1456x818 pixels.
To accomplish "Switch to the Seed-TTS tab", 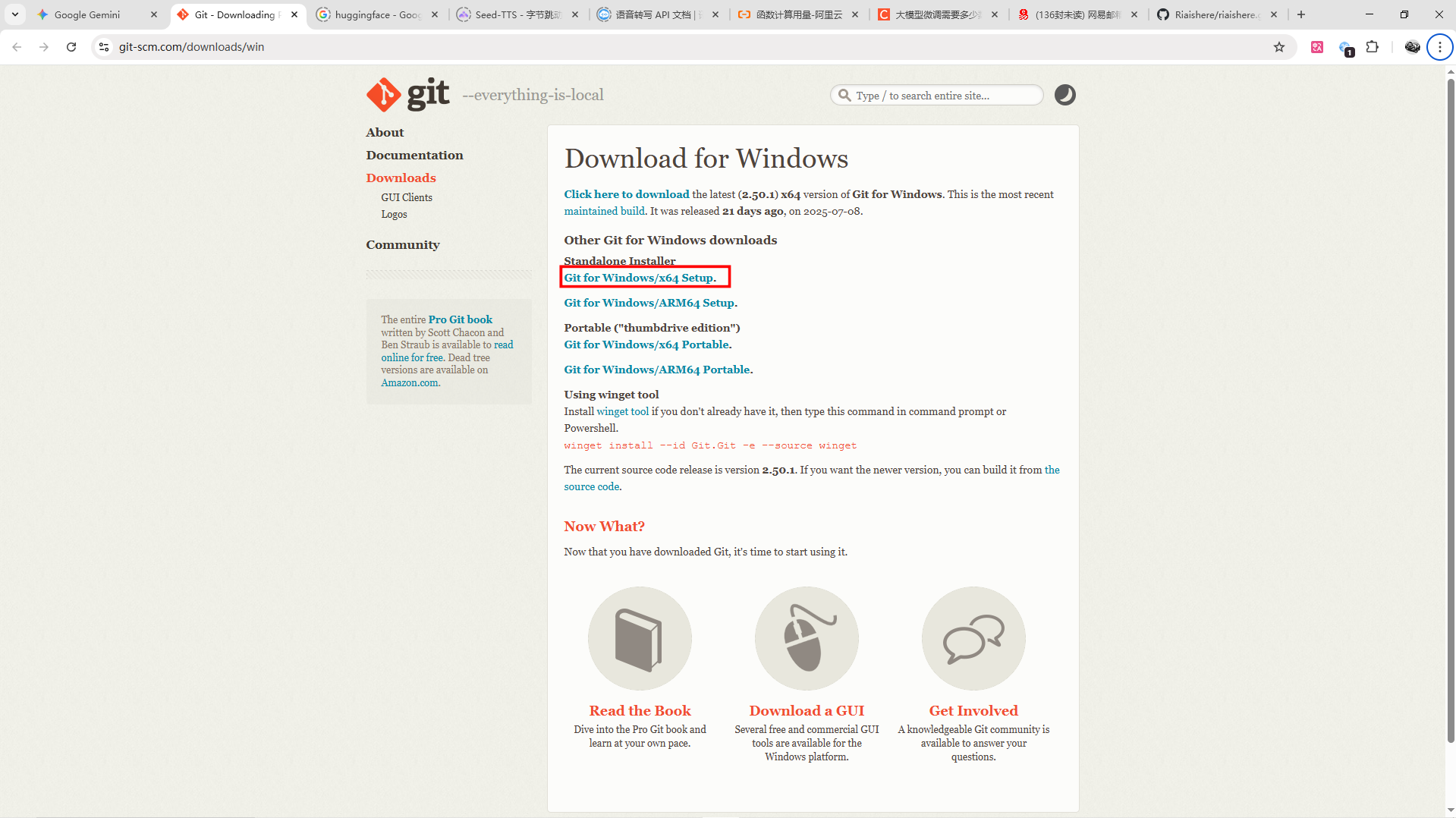I will click(x=518, y=14).
